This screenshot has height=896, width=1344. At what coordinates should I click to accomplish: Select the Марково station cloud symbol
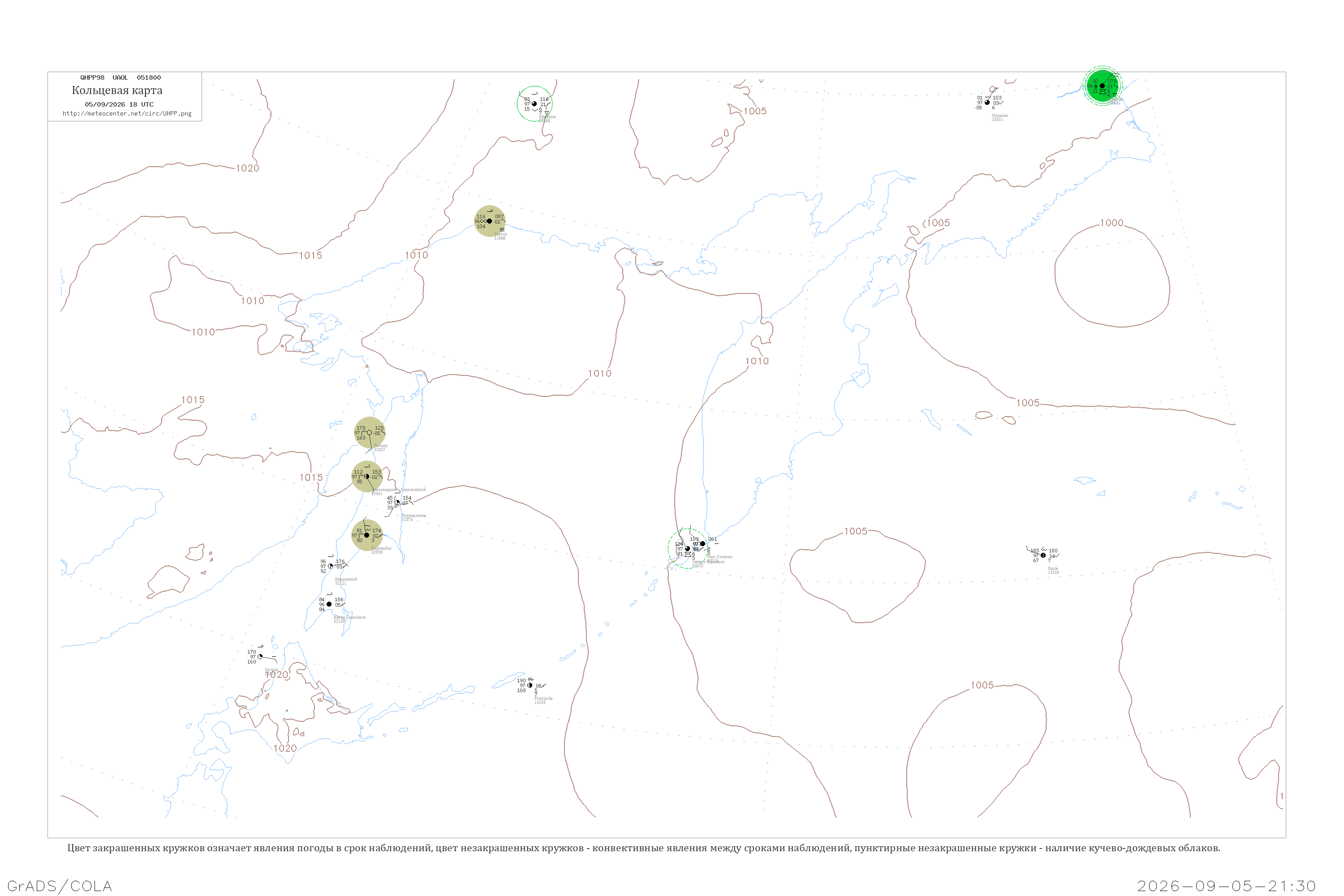pos(987,102)
